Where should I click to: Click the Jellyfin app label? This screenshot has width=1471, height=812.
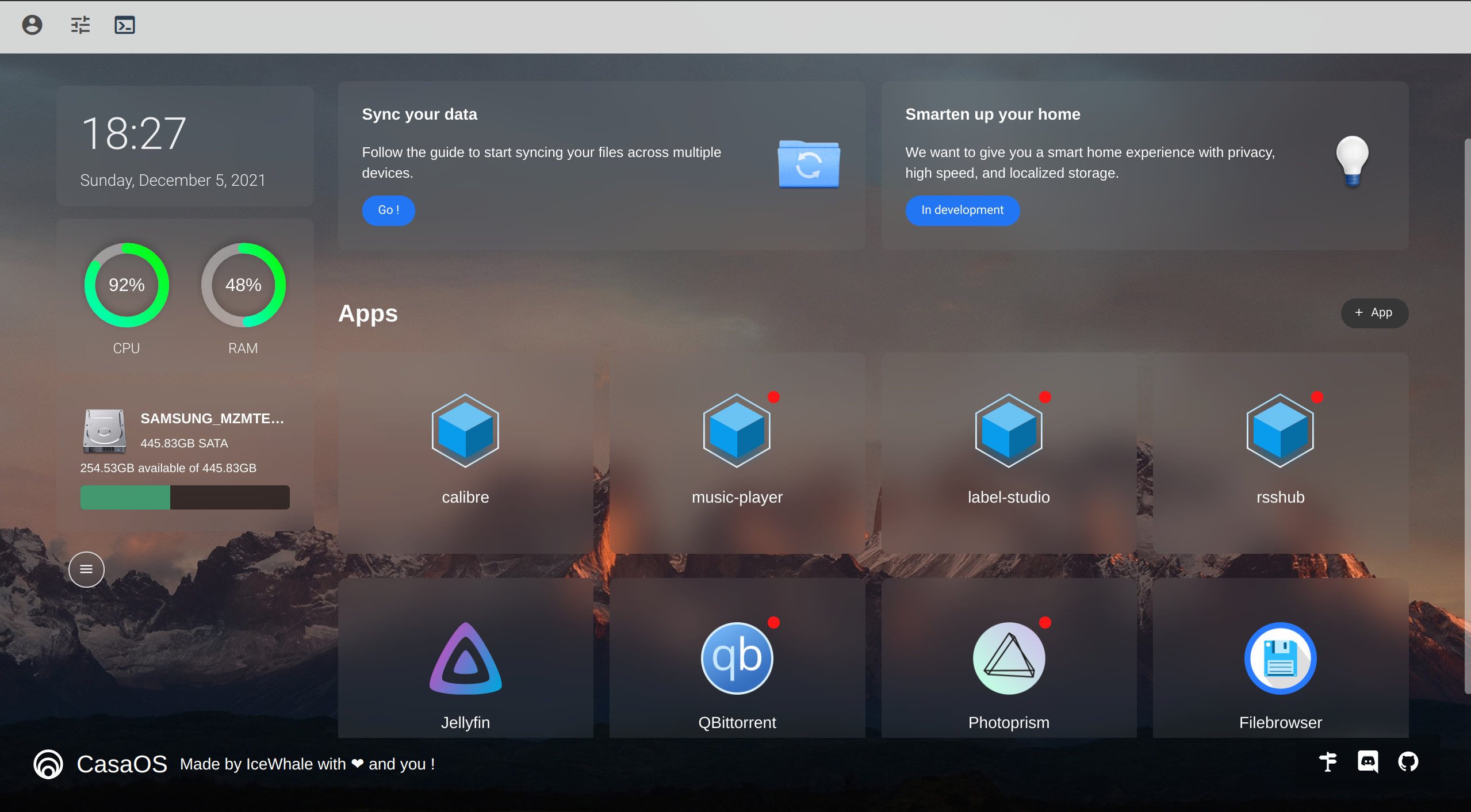coord(465,723)
